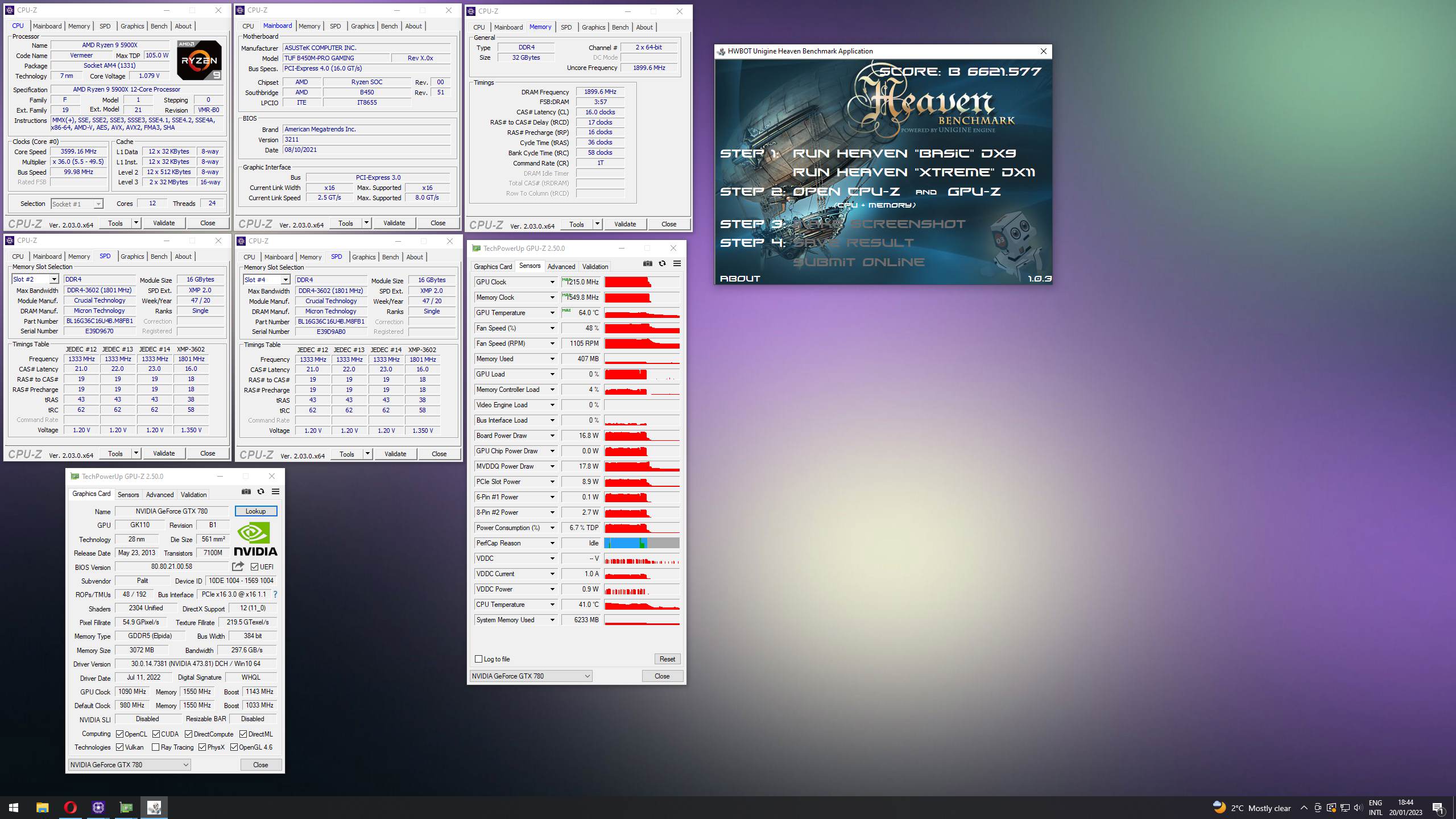Toggle the Vulkan checkbox
The width and height of the screenshot is (1456, 819).
pyautogui.click(x=119, y=747)
